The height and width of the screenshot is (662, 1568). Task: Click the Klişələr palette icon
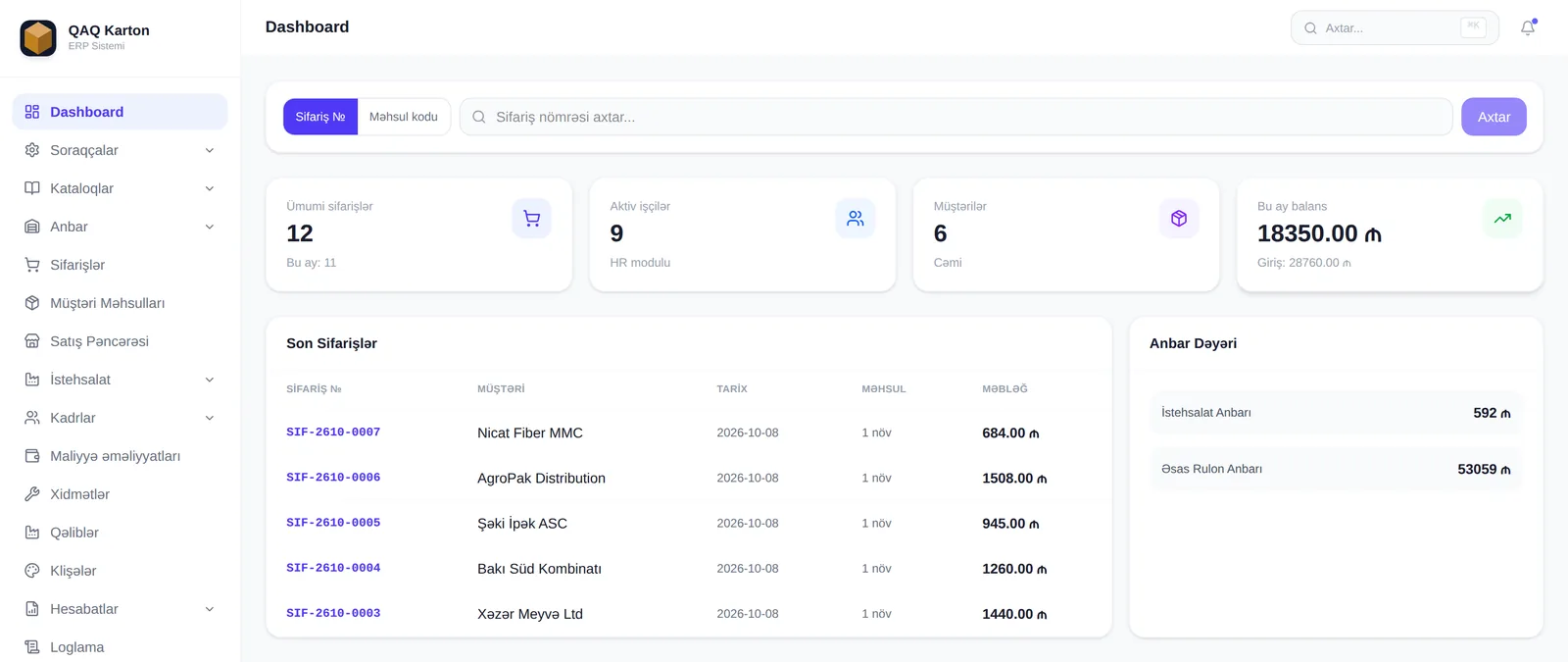click(x=32, y=571)
